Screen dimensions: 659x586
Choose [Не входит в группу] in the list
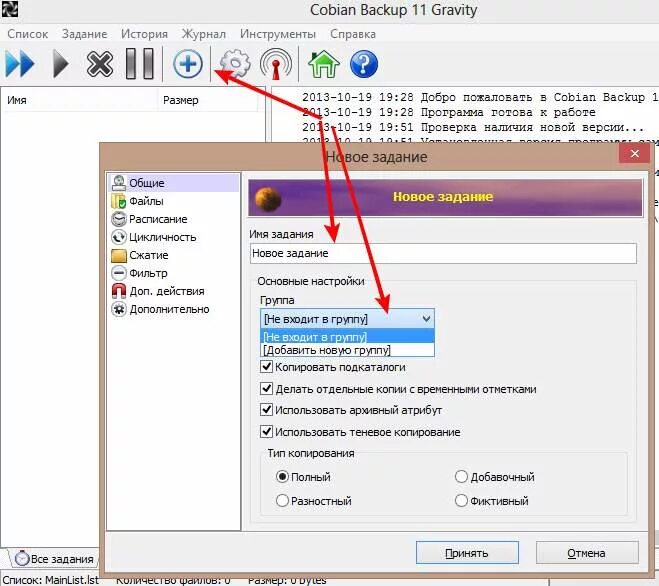pyautogui.click(x=348, y=337)
